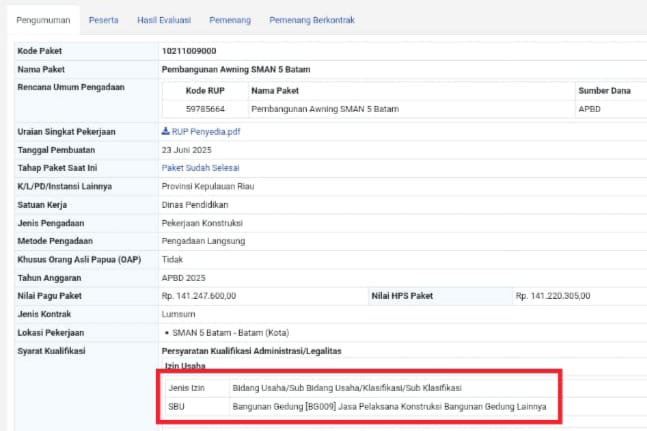The width and height of the screenshot is (647, 431).
Task: Click the Sumber Dana column header
Action: coord(604,91)
